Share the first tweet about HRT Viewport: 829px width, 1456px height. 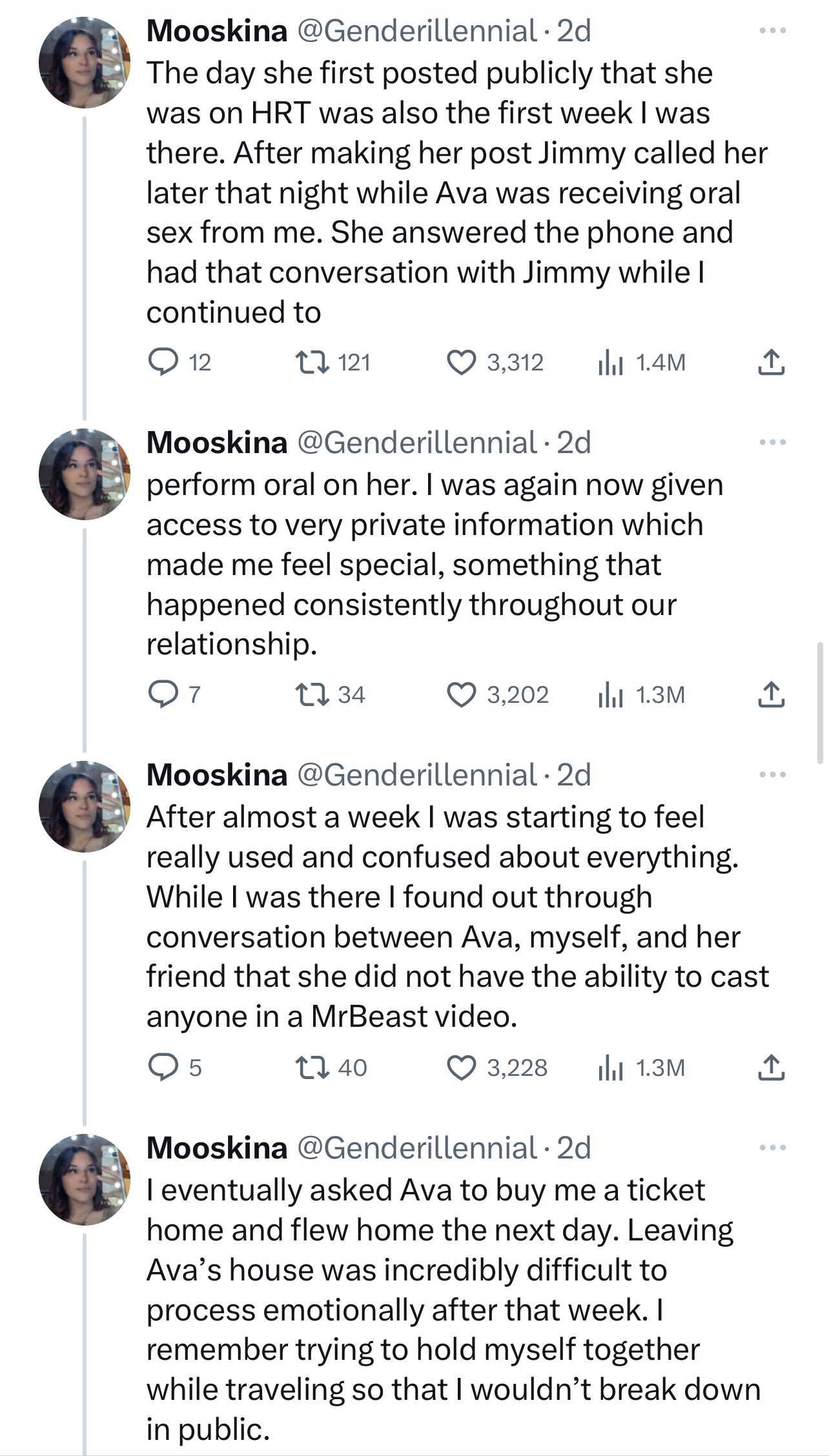771,362
